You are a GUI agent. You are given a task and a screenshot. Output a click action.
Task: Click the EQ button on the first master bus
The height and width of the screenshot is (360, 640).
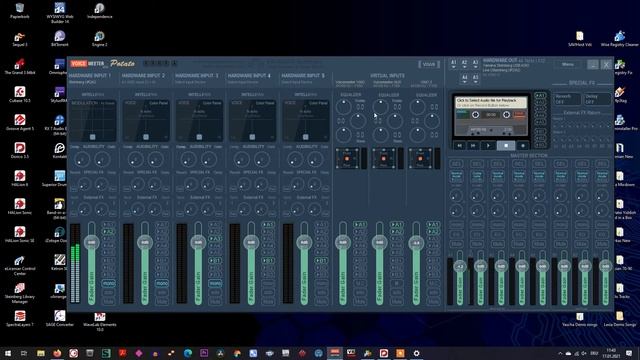(x=456, y=164)
